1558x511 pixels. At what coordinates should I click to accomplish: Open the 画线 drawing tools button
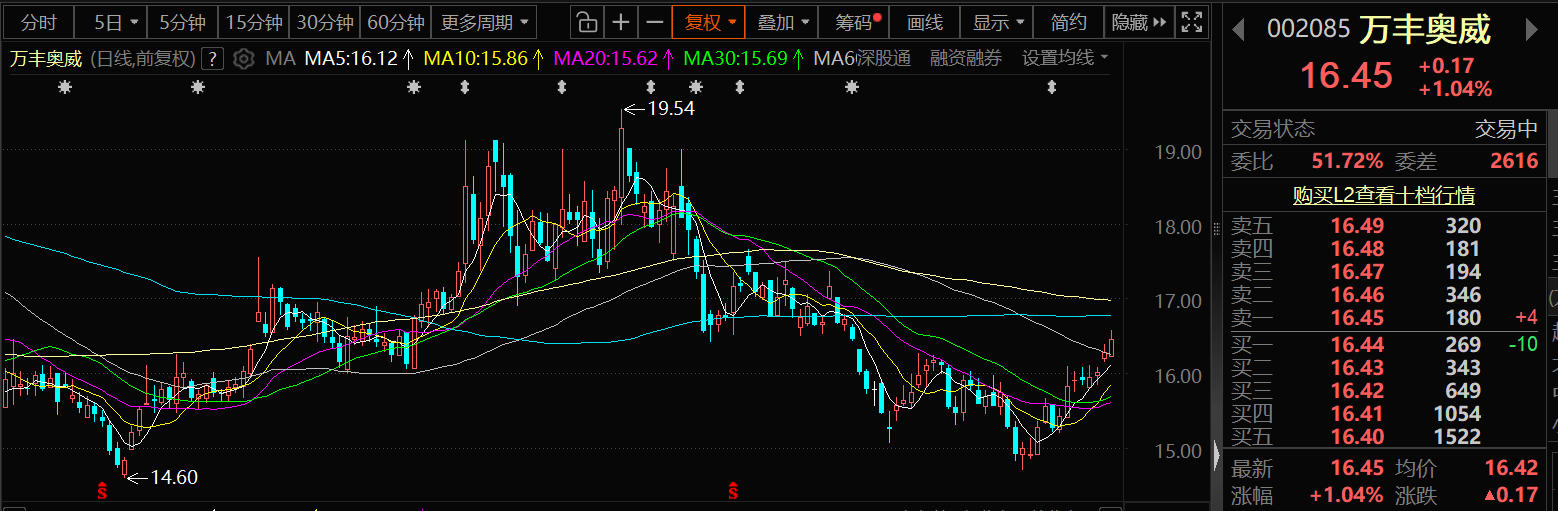925,22
